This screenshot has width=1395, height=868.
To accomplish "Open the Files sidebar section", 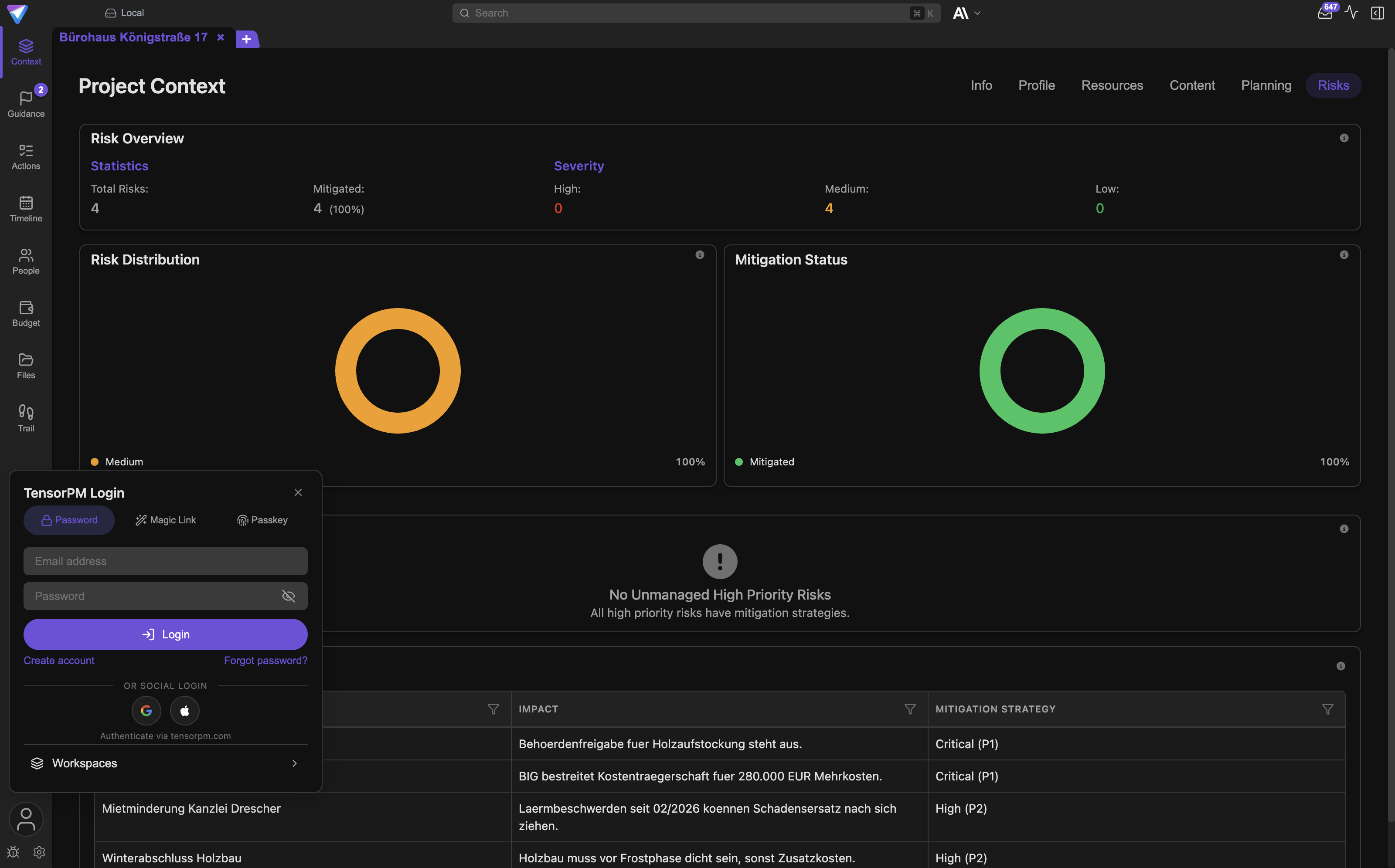I will point(26,366).
